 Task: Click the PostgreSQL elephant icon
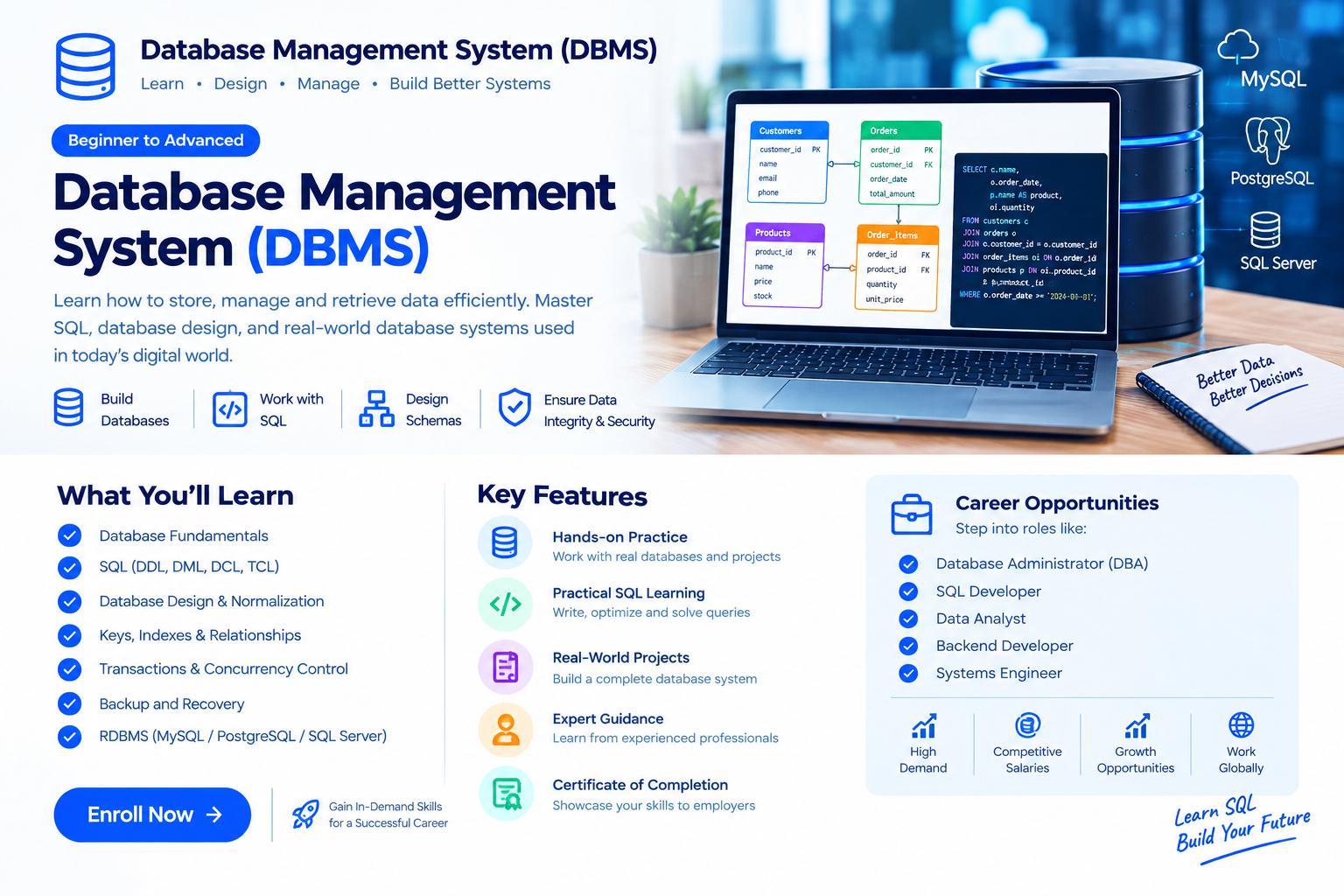click(1268, 140)
